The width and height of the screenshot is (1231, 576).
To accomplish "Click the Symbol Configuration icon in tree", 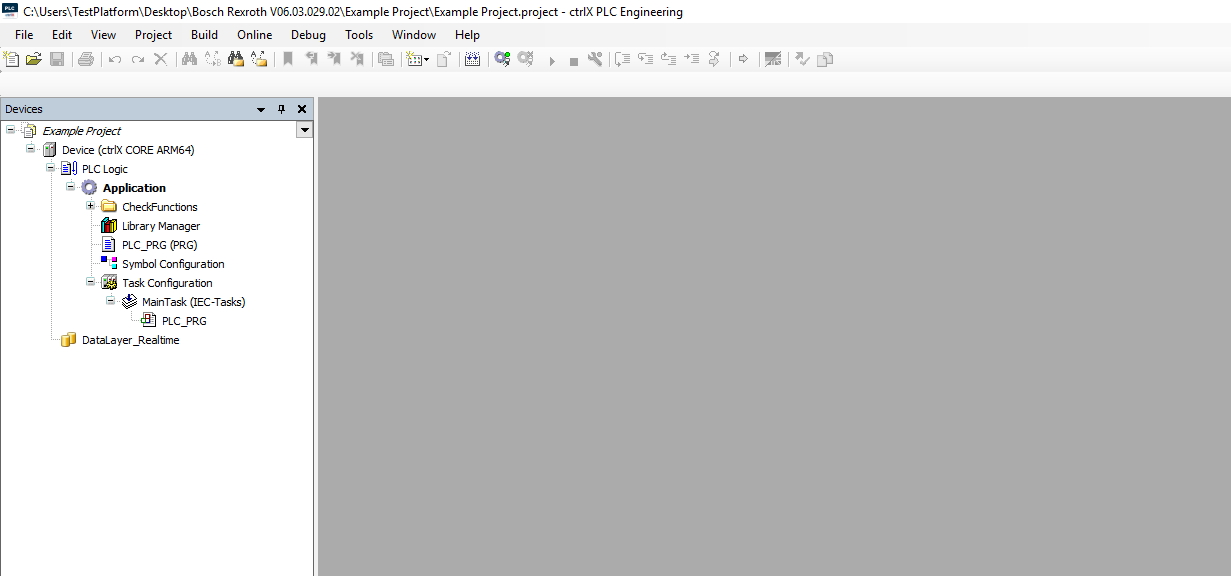I will 109,264.
